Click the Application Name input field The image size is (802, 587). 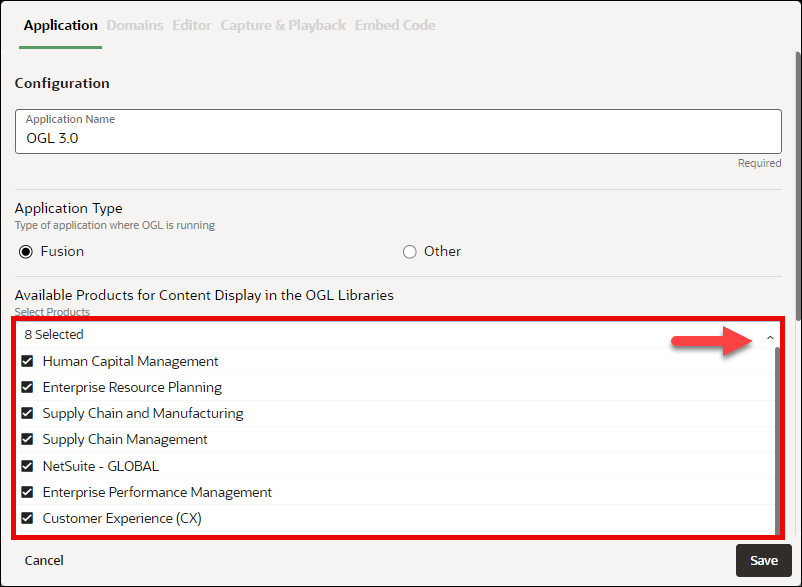click(x=398, y=131)
